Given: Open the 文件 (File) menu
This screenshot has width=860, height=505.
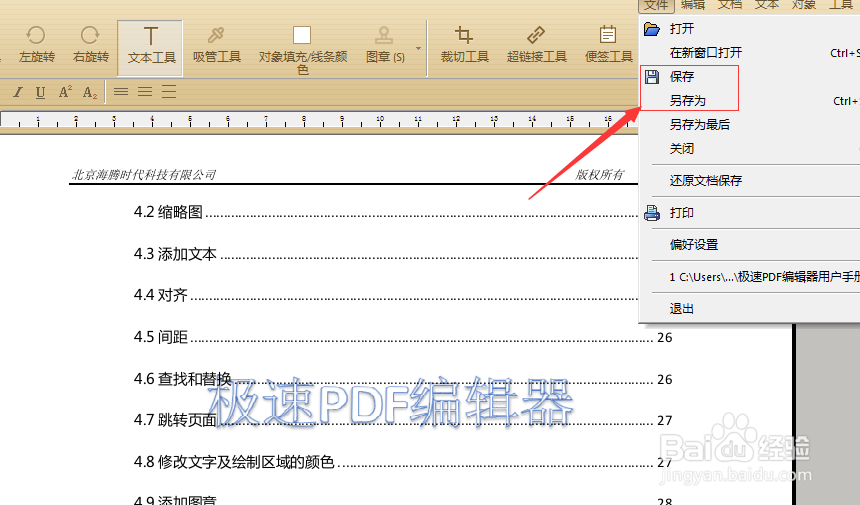Looking at the screenshot, I should (656, 5).
